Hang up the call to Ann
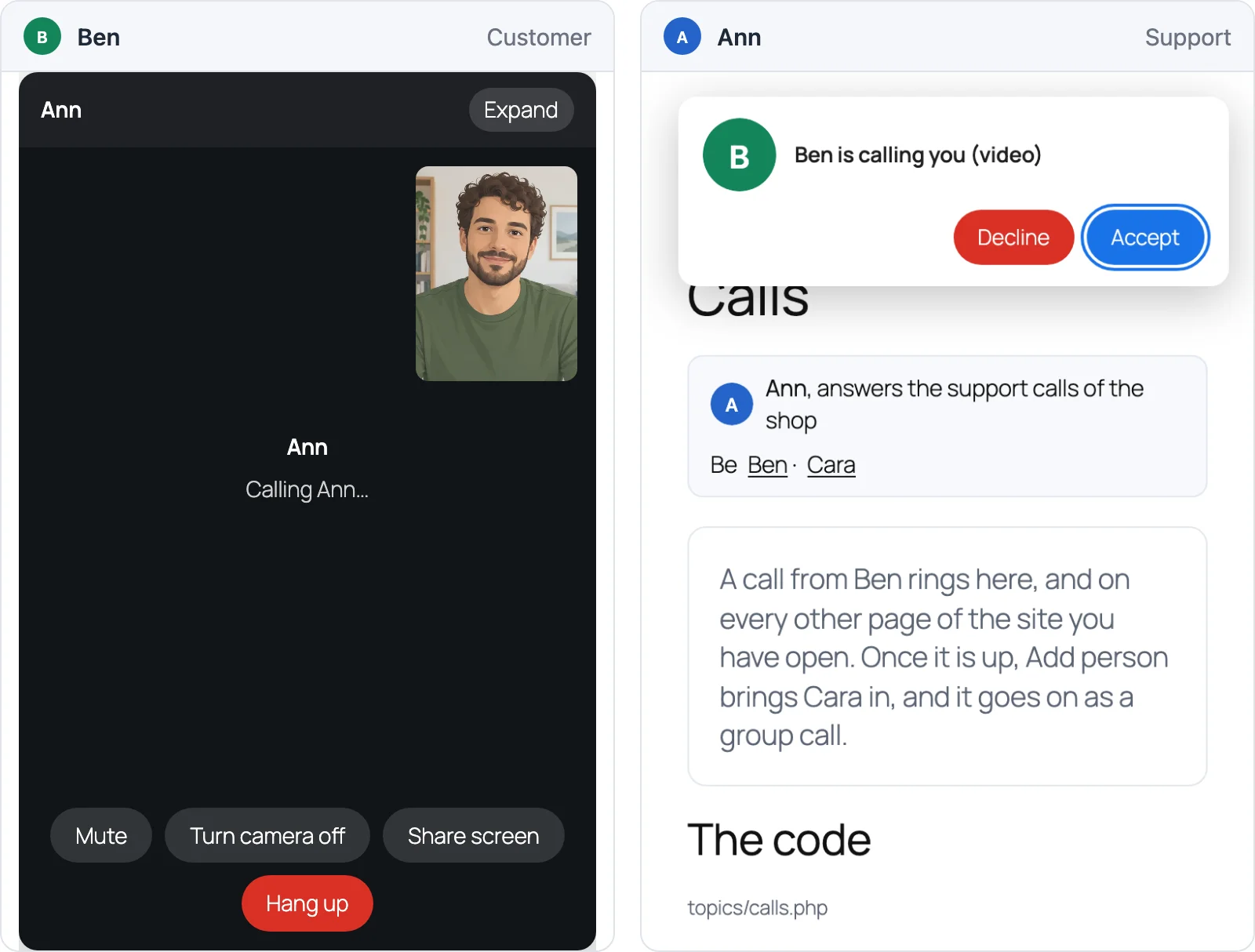This screenshot has width=1255, height=952. coord(307,903)
